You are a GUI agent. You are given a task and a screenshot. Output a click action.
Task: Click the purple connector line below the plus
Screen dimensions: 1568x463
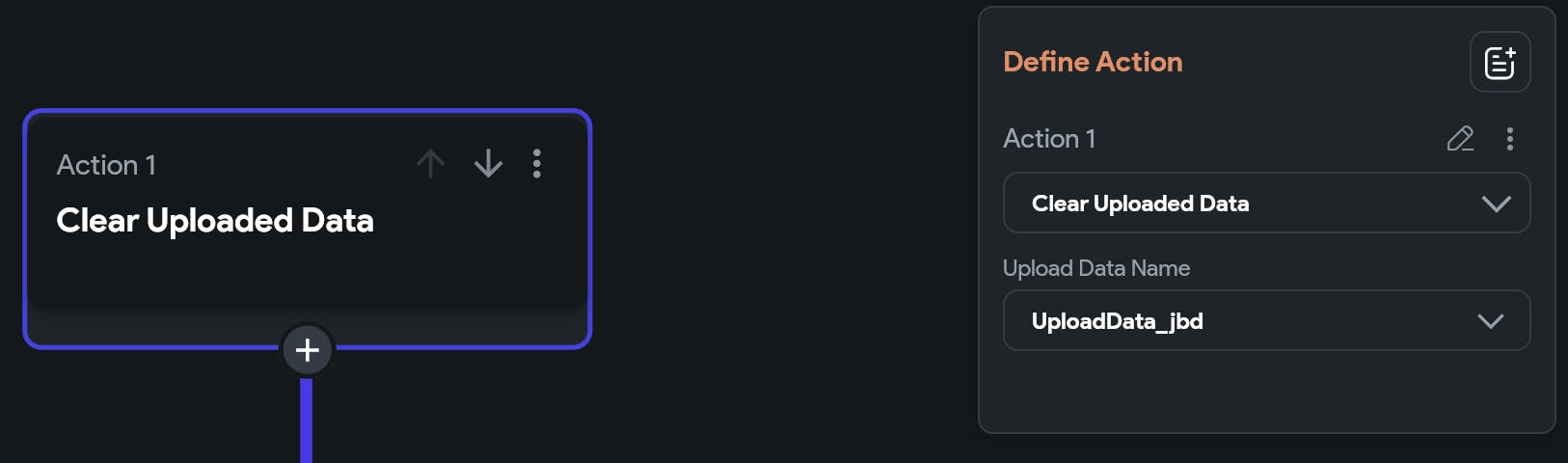pos(307,424)
